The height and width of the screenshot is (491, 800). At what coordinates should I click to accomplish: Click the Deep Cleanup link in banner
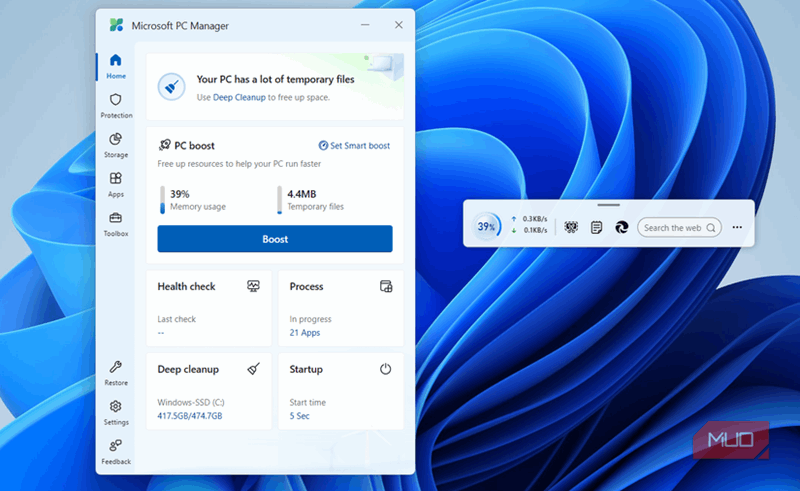pyautogui.click(x=238, y=97)
